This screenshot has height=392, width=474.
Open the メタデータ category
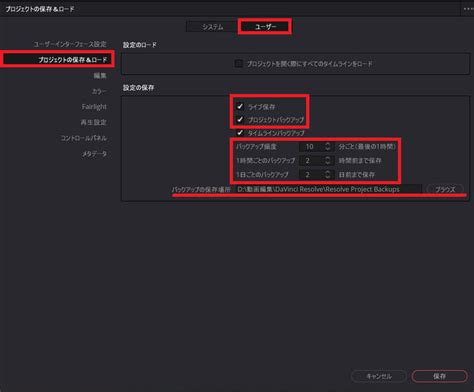click(x=94, y=154)
